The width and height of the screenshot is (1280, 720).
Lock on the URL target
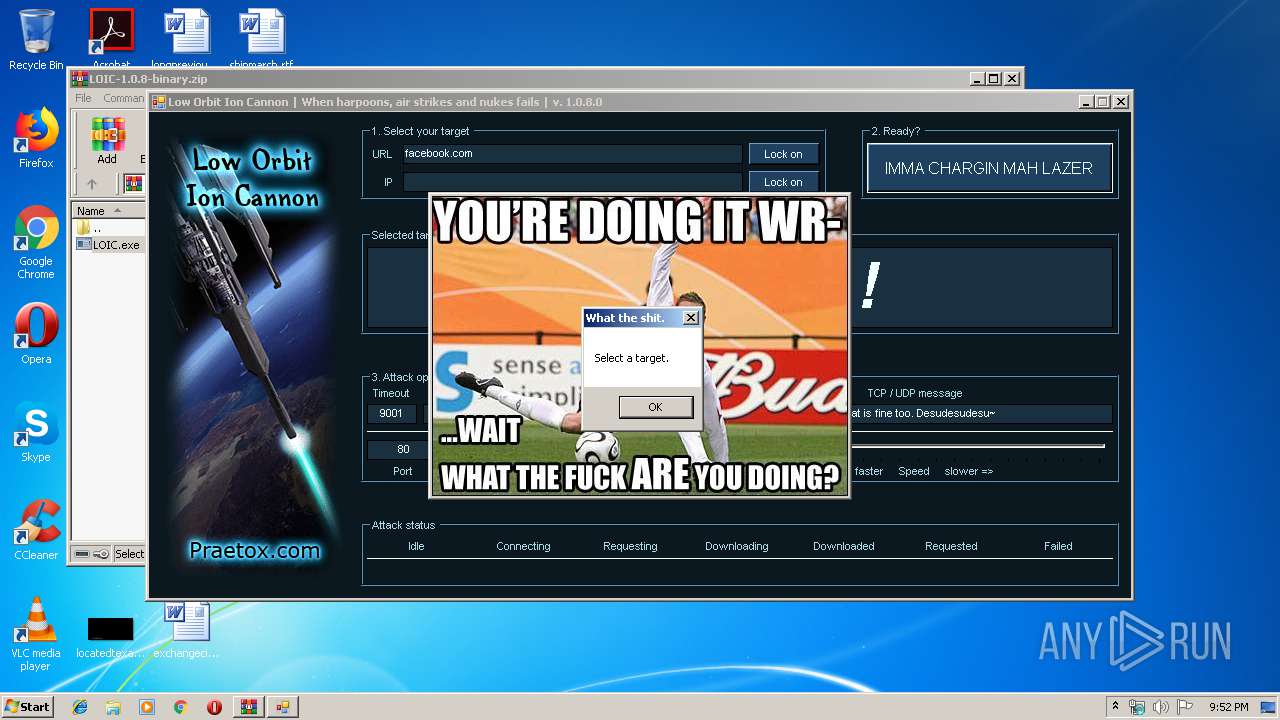[x=783, y=154]
